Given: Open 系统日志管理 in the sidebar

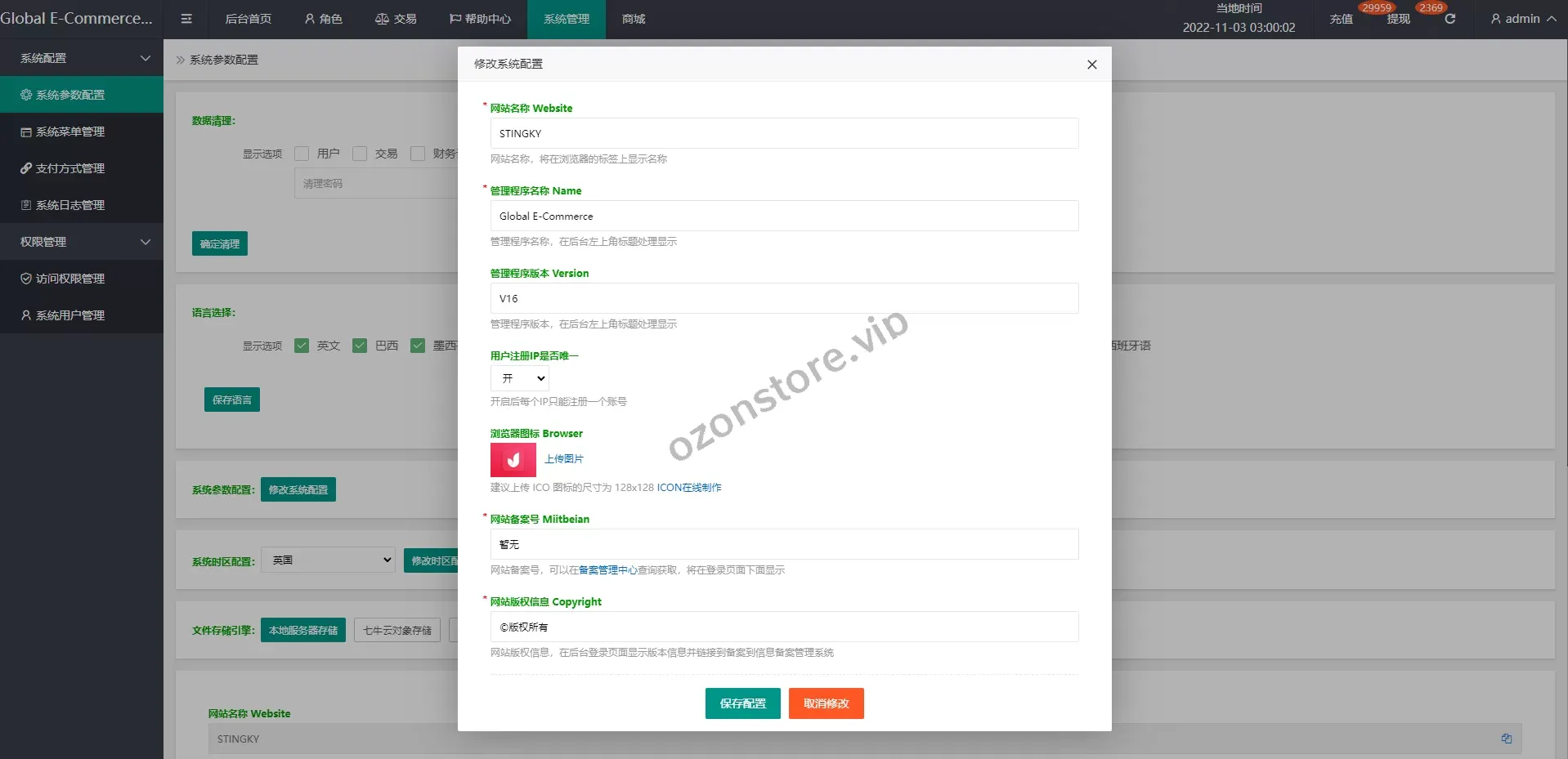Looking at the screenshot, I should point(70,205).
